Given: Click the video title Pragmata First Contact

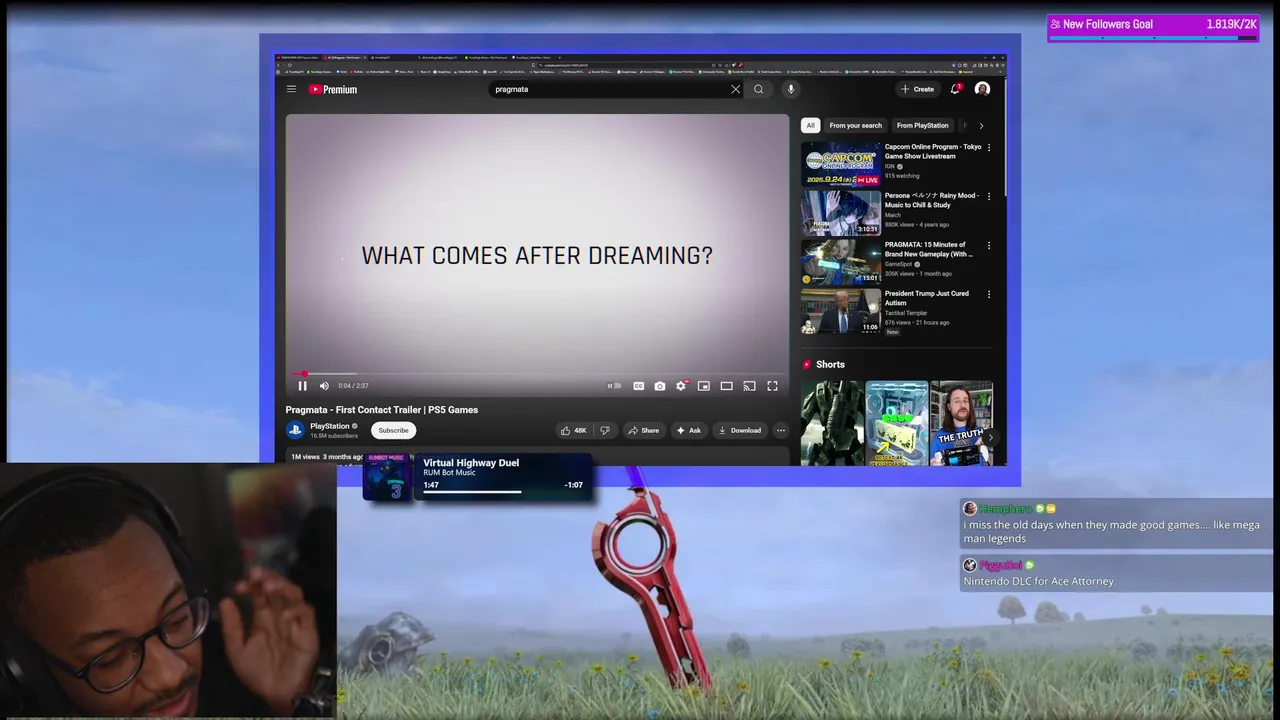Looking at the screenshot, I should click(x=382, y=410).
